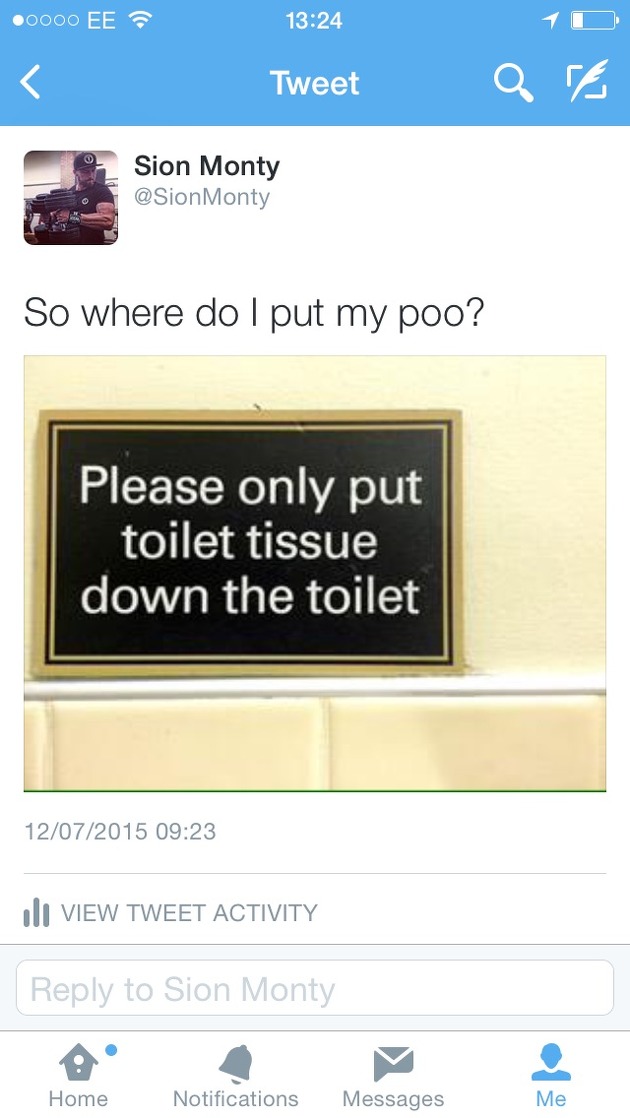Screen dimensions: 630x1118
Task: Enlarge the toilet sign photo
Action: click(x=315, y=573)
